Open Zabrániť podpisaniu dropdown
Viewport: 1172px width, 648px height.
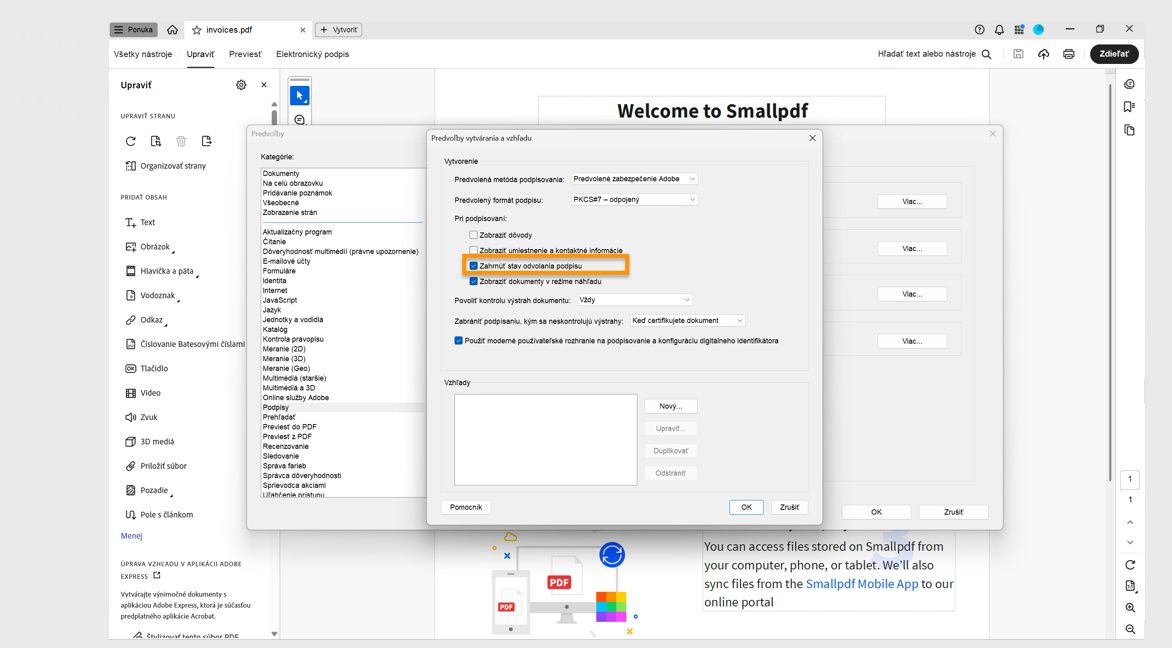coord(687,321)
